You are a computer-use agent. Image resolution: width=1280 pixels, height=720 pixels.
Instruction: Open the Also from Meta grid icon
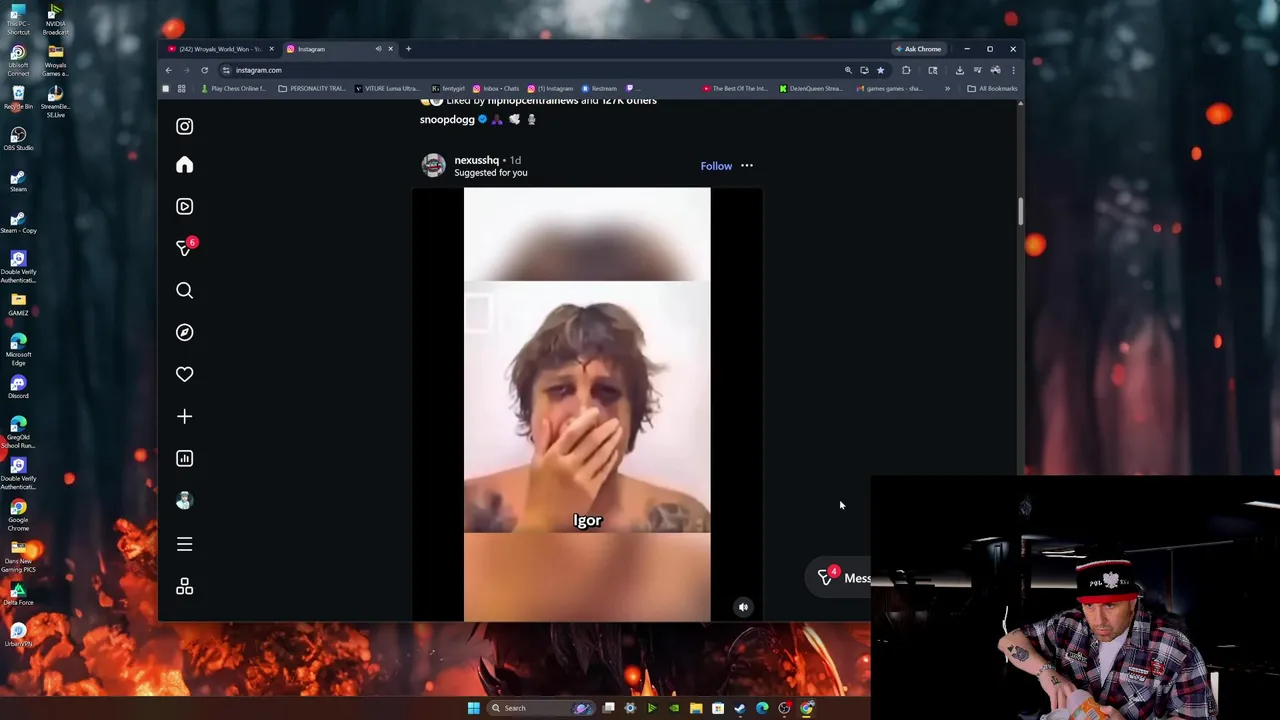(184, 587)
